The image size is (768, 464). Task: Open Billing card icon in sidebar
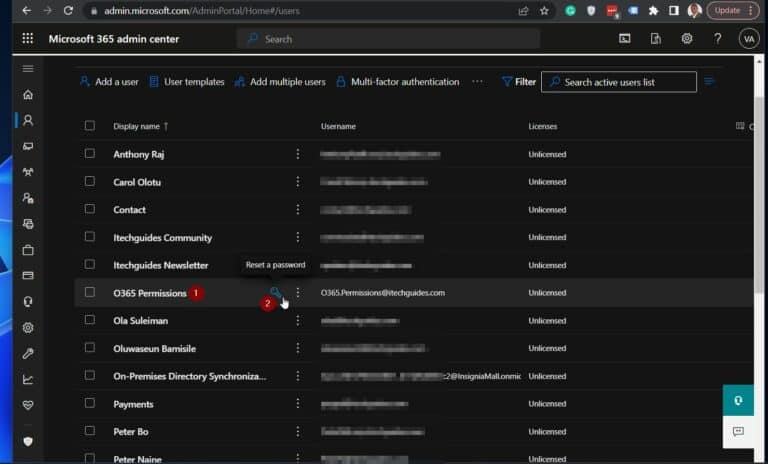click(28, 275)
